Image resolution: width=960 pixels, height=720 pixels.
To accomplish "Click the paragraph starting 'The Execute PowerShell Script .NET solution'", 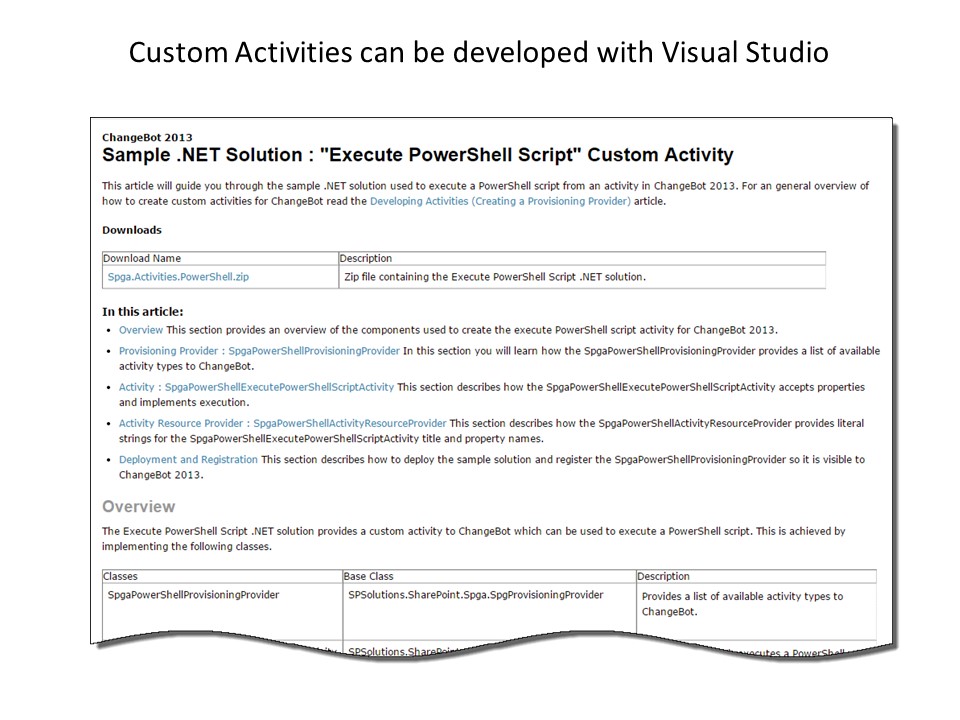I will [x=473, y=539].
